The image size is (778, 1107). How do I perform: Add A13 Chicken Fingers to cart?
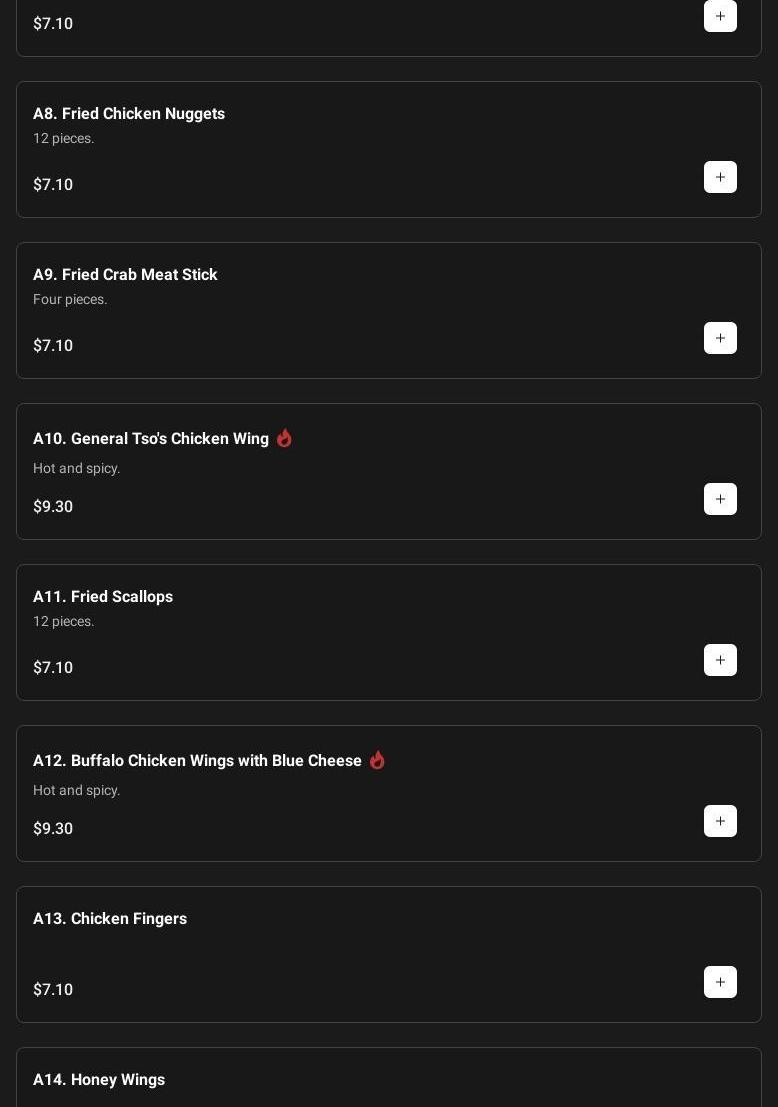(720, 982)
